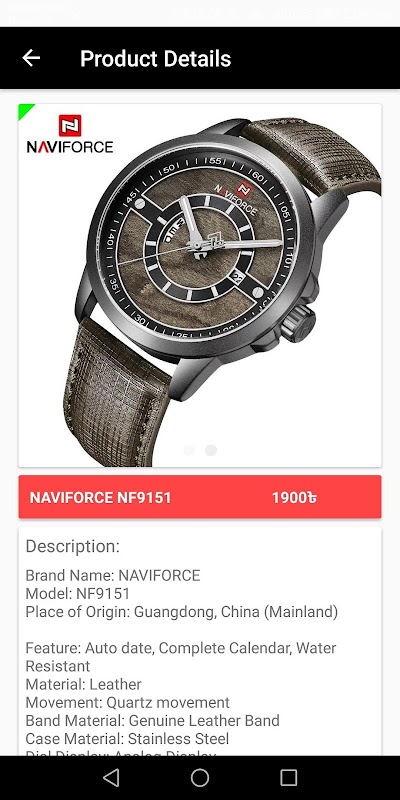Select the first image carousel dot

tap(189, 450)
